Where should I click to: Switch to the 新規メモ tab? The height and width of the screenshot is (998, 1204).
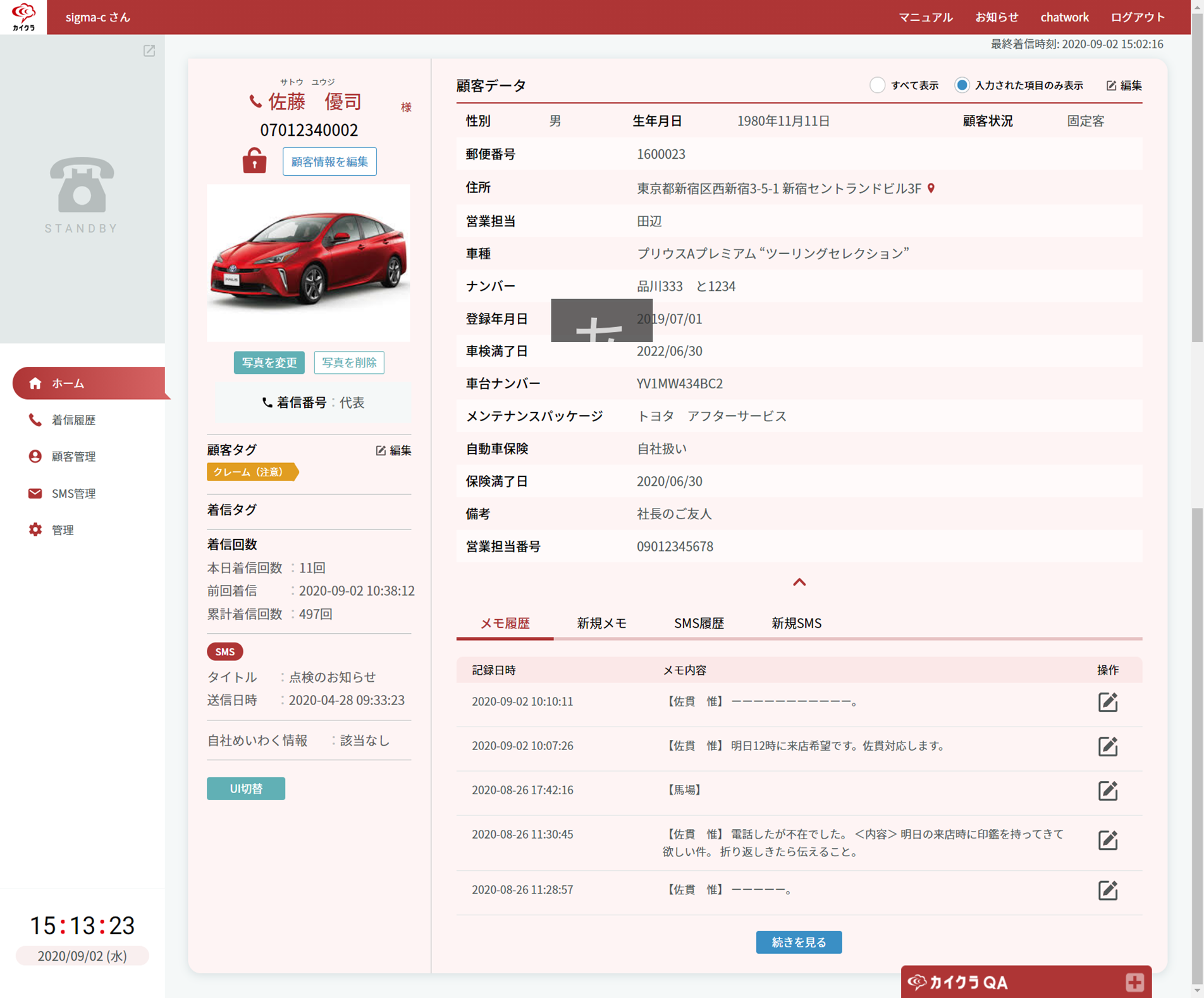(601, 623)
